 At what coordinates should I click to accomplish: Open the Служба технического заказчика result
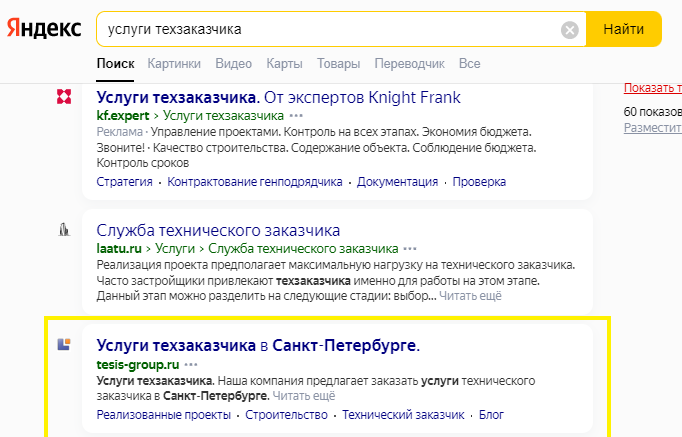[x=218, y=230]
